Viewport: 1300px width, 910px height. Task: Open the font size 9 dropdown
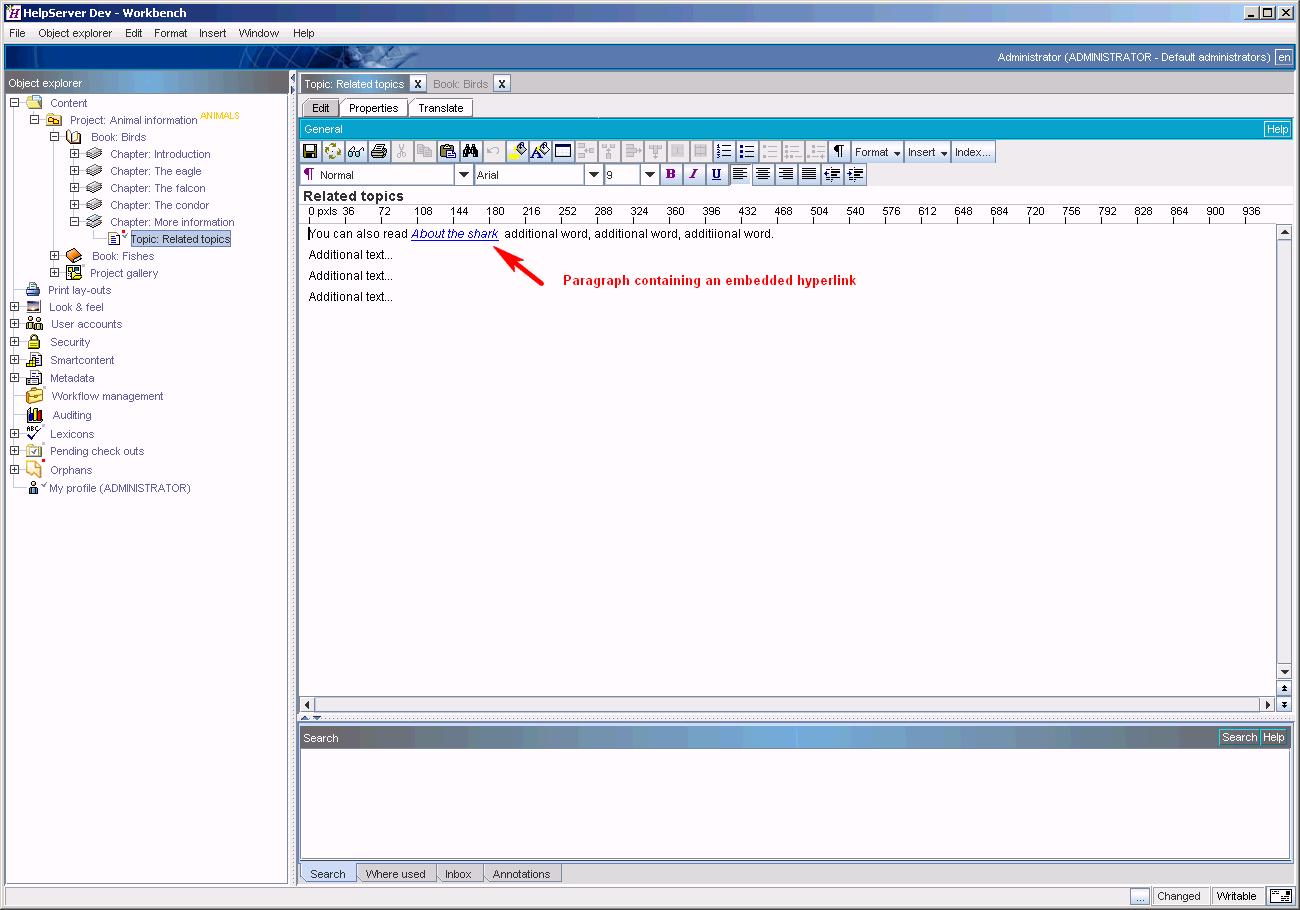coord(649,175)
